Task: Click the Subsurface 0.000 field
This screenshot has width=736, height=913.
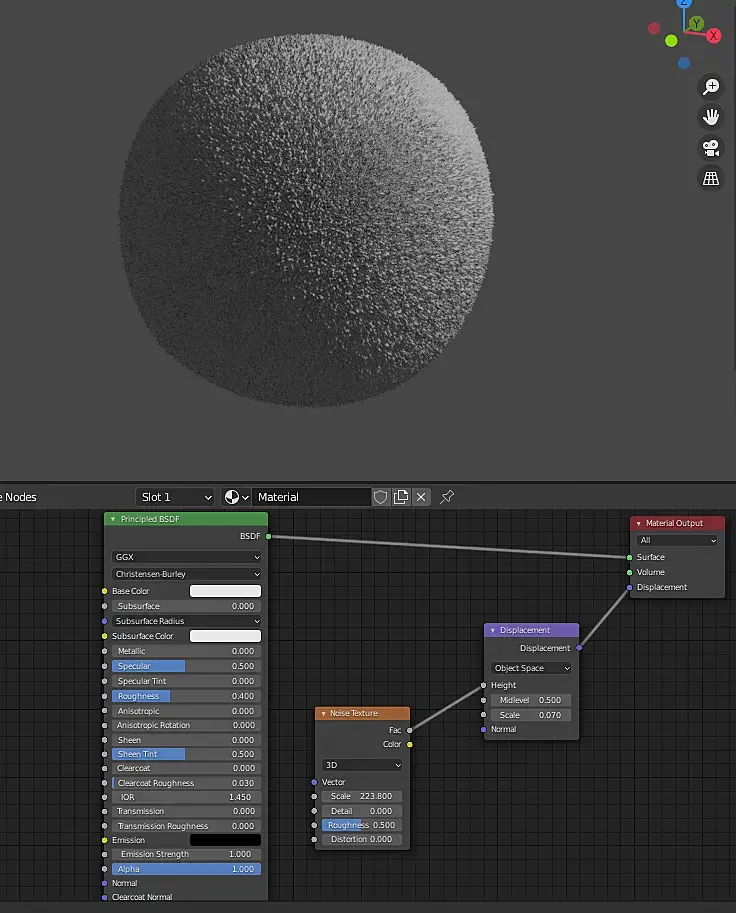Action: (x=186, y=606)
